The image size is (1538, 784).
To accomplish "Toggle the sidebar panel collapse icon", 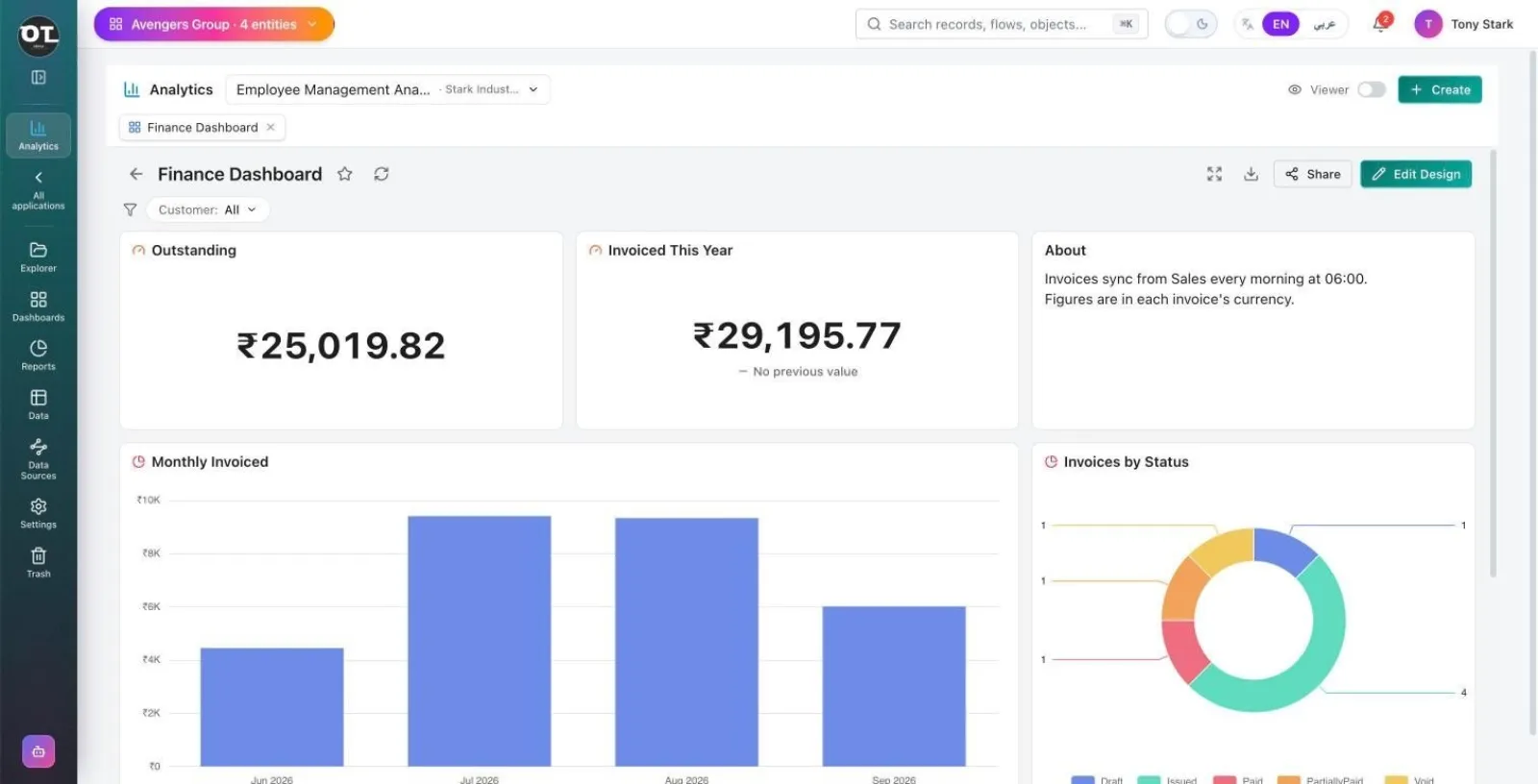I will [38, 77].
